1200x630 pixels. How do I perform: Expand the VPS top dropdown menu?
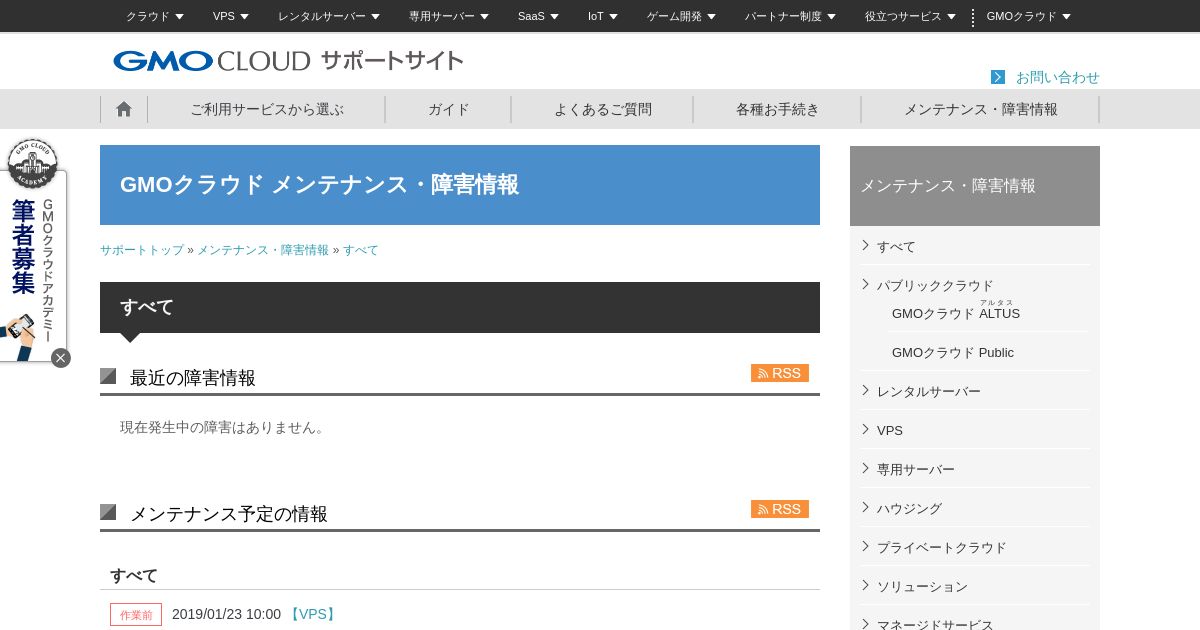231,16
